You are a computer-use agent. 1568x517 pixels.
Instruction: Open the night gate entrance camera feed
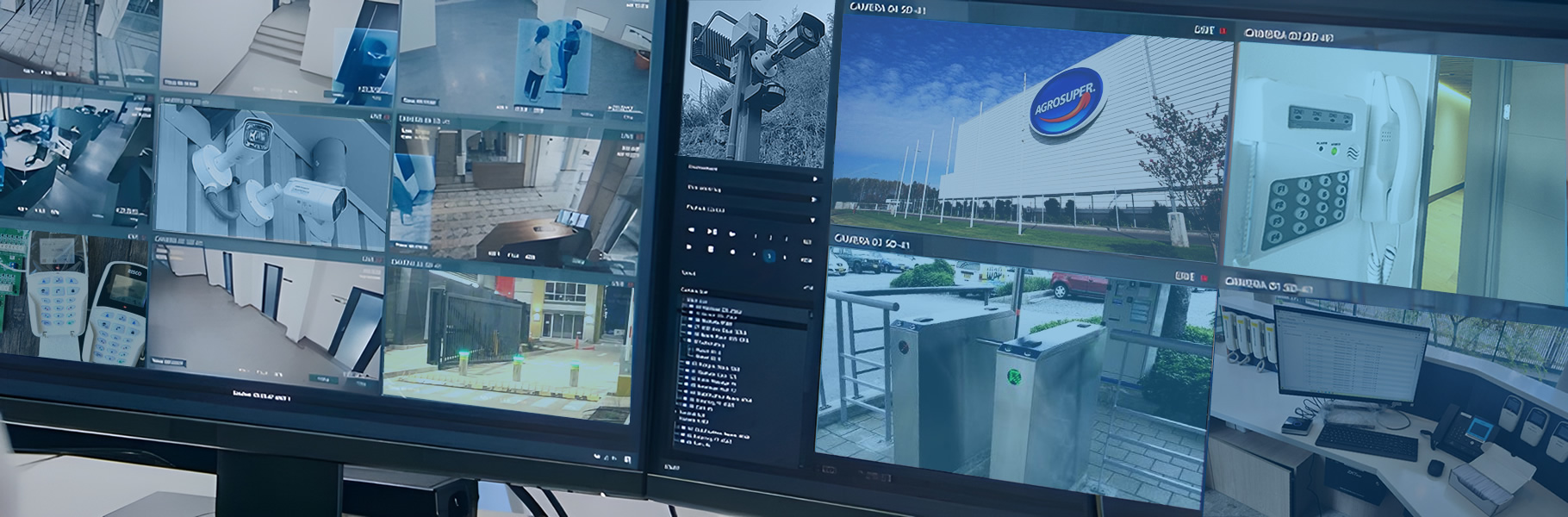tap(507, 340)
